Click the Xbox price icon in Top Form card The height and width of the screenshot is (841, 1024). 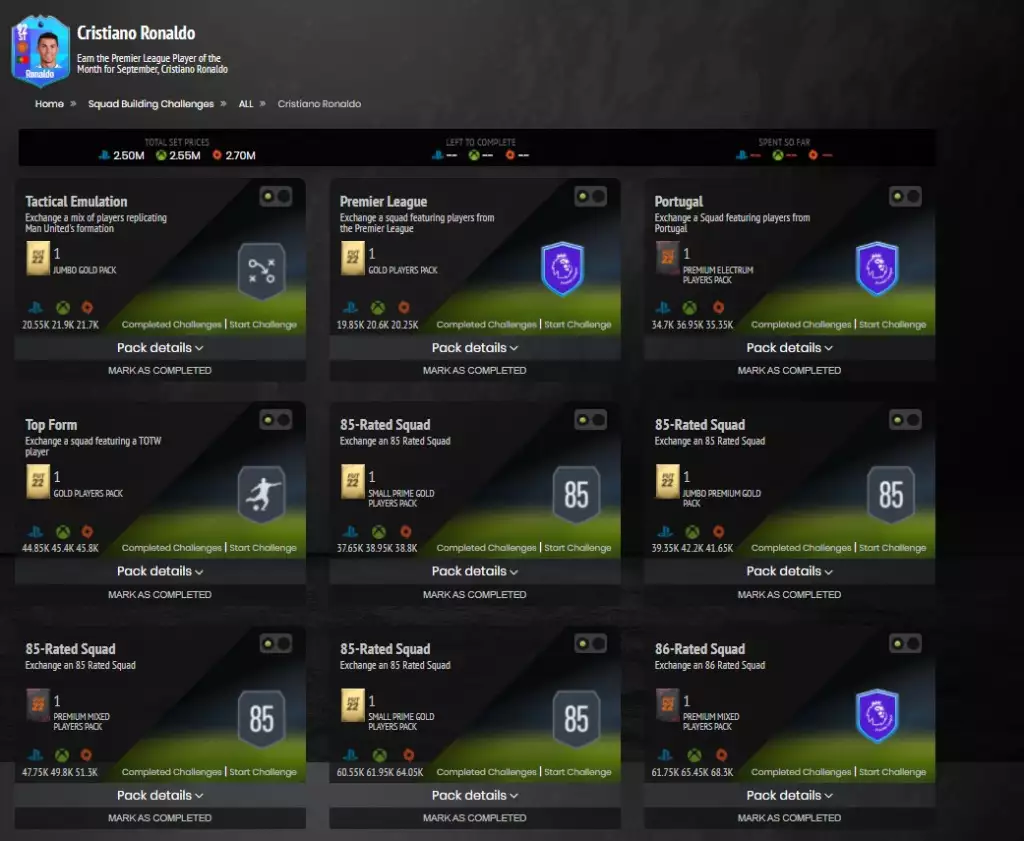62,532
